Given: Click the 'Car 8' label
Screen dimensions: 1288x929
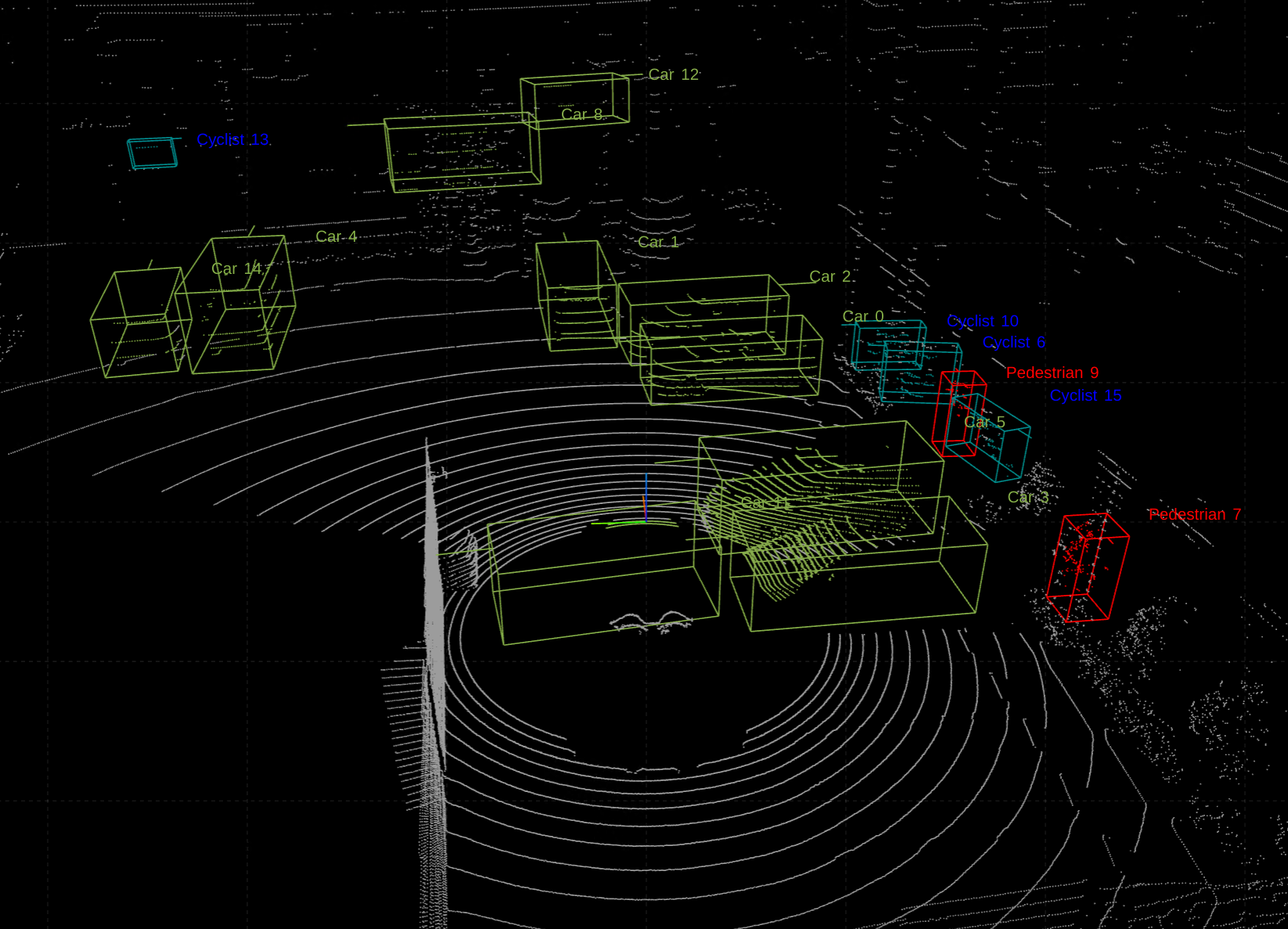Looking at the screenshot, I should click(581, 114).
